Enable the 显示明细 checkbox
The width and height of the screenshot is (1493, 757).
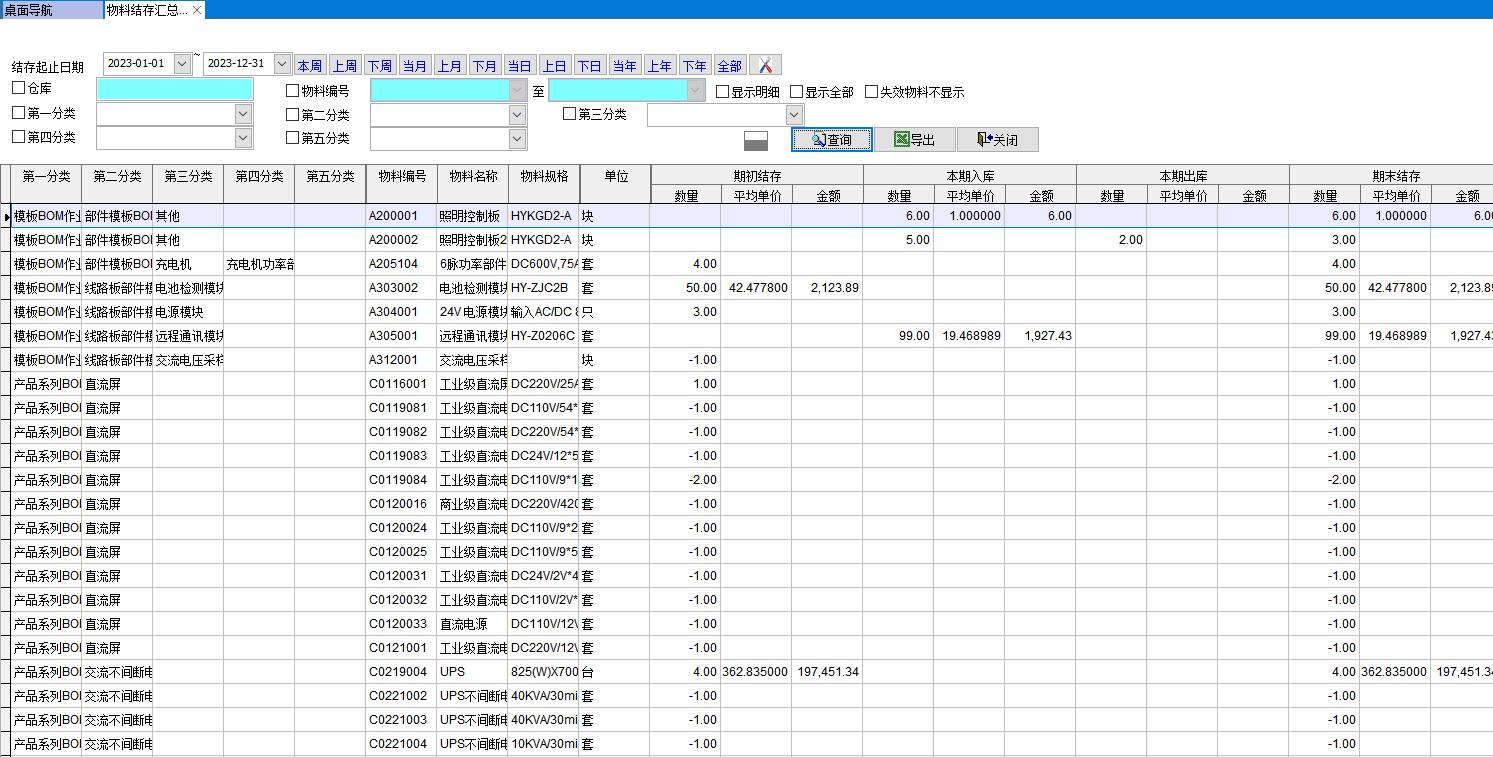(722, 90)
